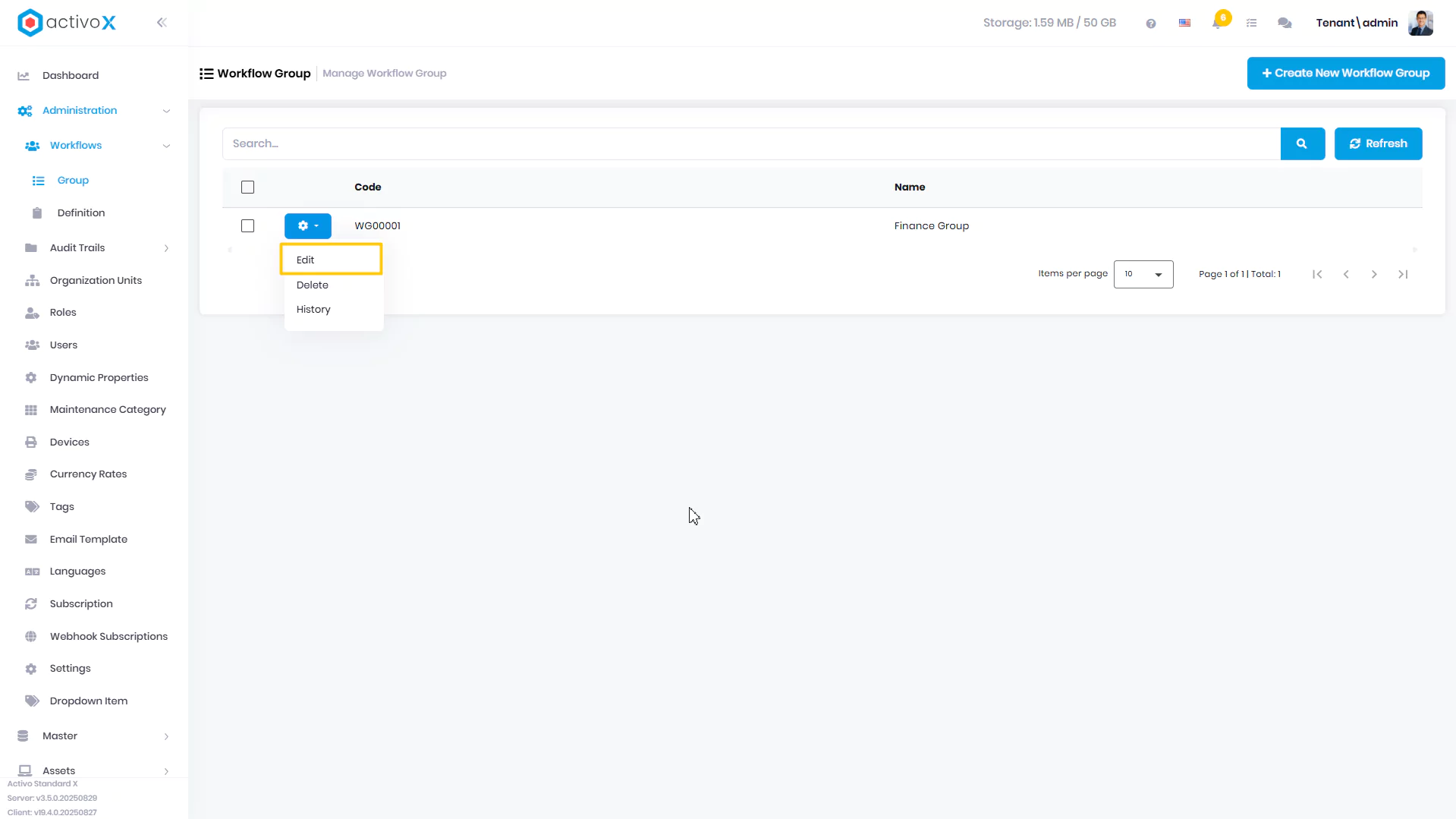Click the Settings gear icon in sidebar
This screenshot has width=1456, height=819.
(x=31, y=669)
